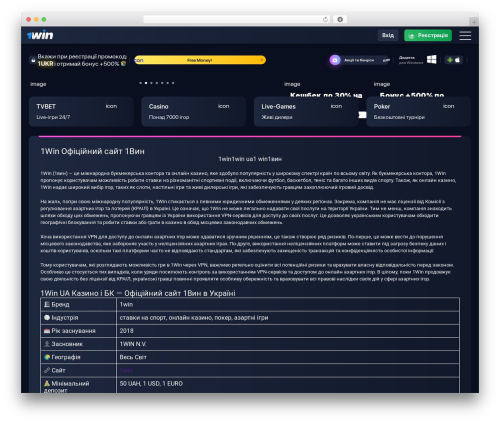Click the Засновник table cell

[x=79, y=344]
